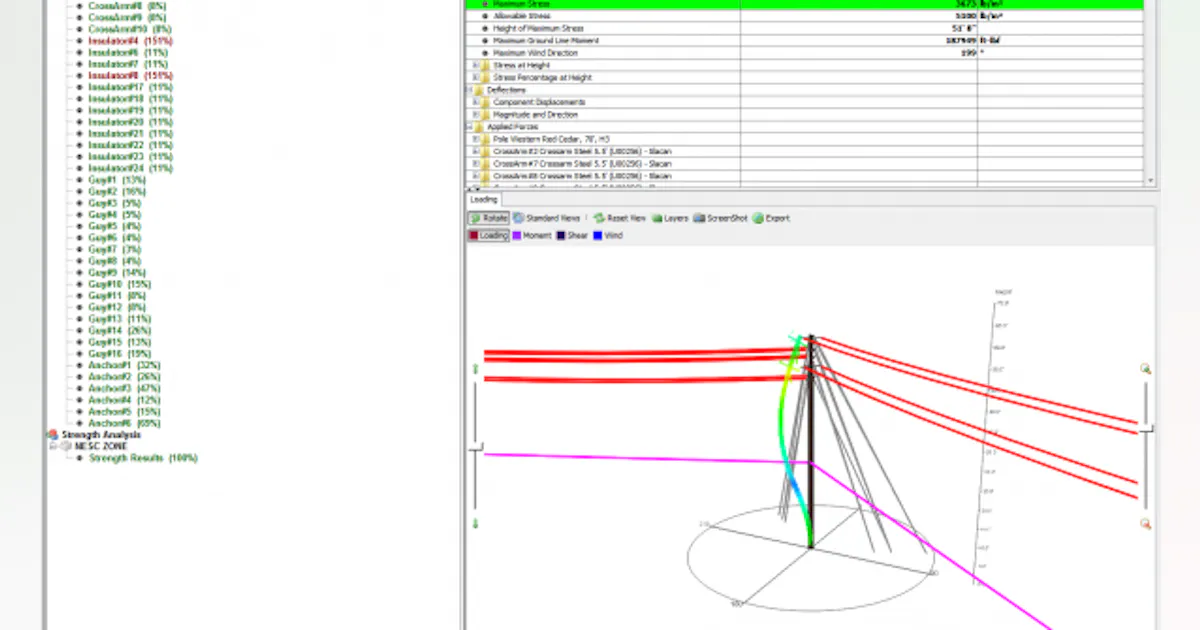Select the Strength Analysis tree label
The height and width of the screenshot is (630, 1200).
point(101,435)
